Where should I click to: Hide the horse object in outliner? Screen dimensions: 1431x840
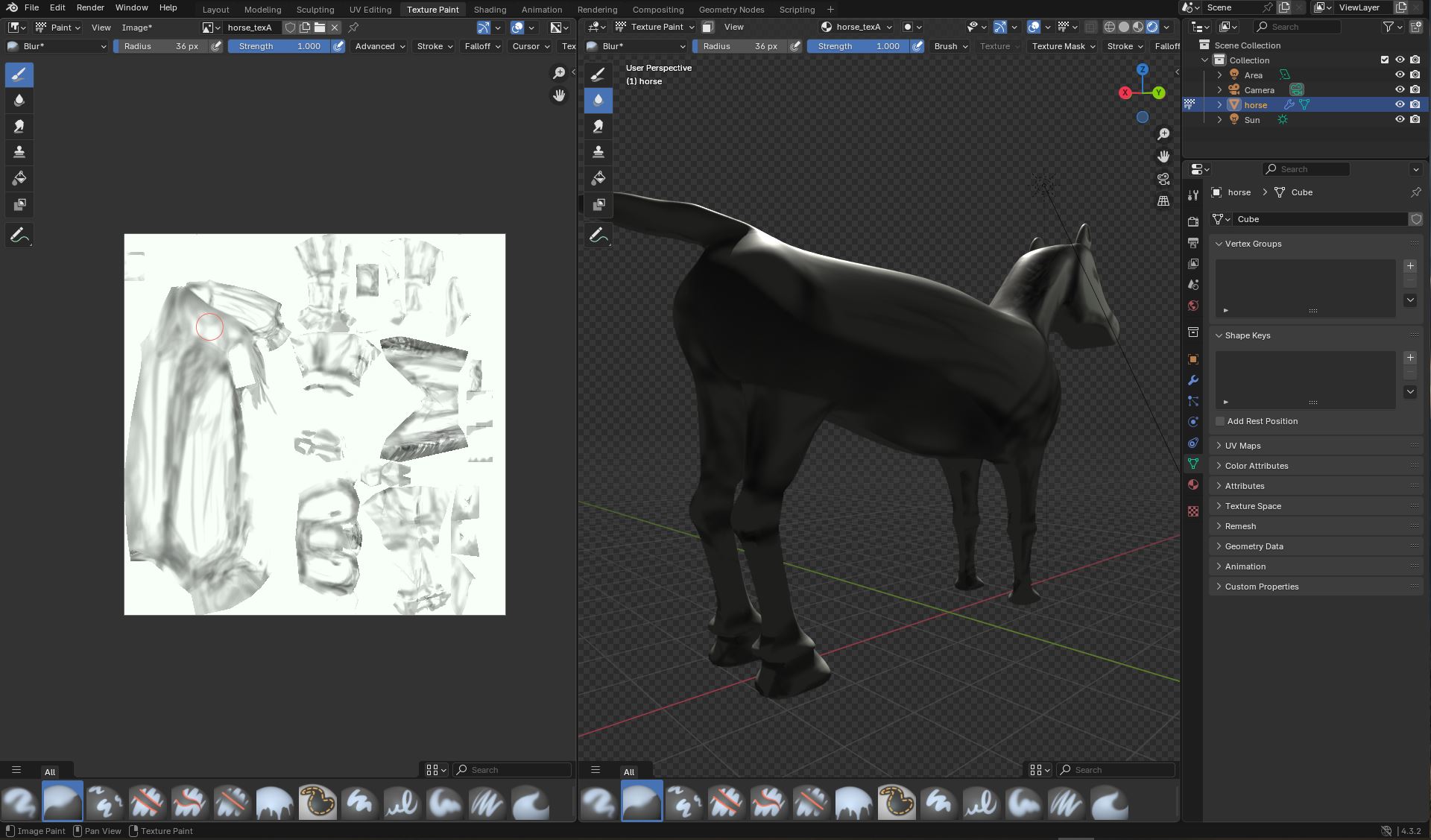coord(1400,104)
